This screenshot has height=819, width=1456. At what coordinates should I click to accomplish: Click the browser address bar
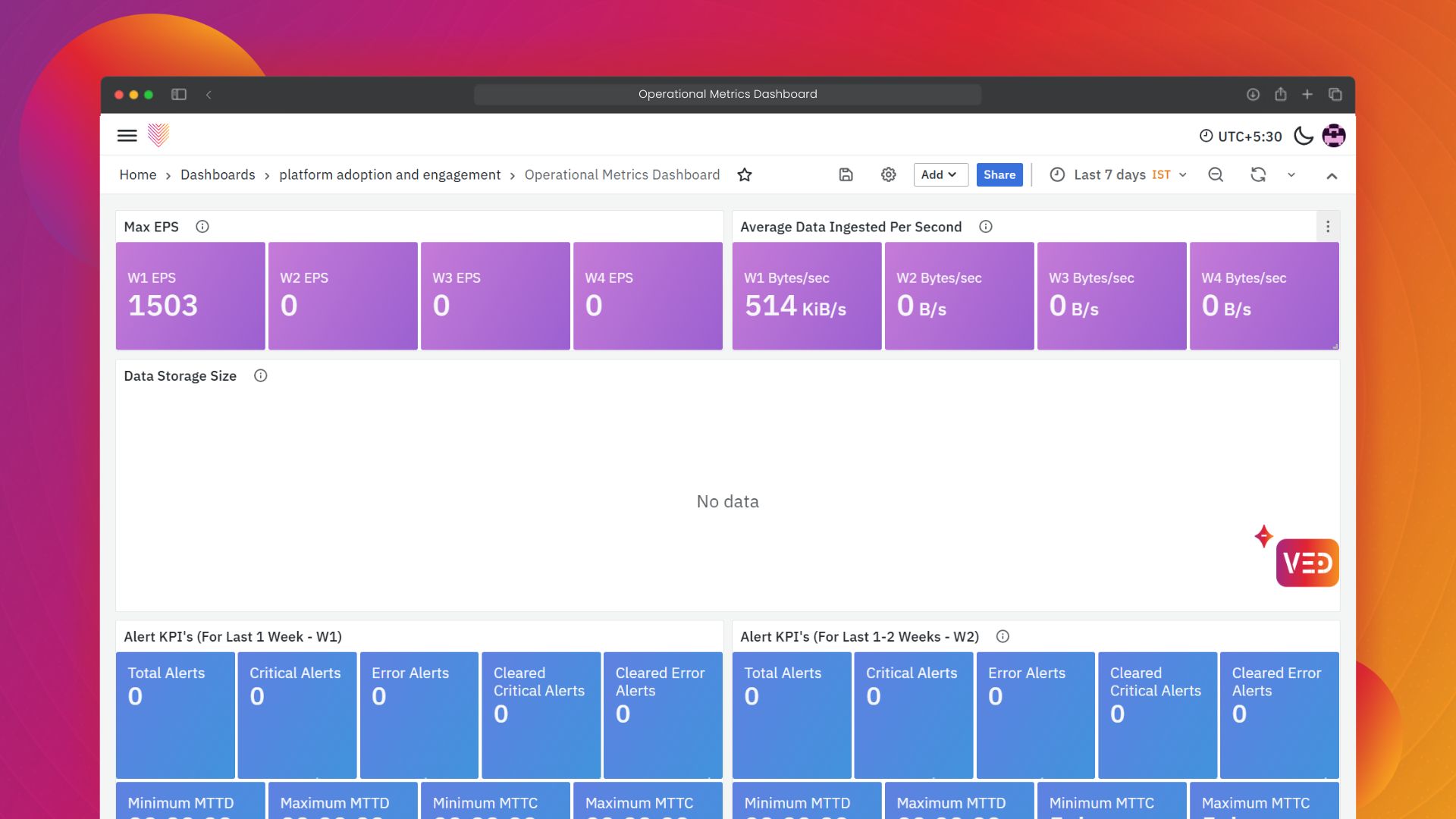click(x=727, y=95)
